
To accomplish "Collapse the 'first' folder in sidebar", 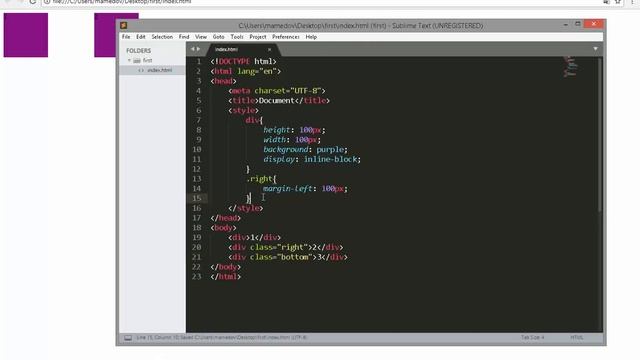I will click(129, 60).
